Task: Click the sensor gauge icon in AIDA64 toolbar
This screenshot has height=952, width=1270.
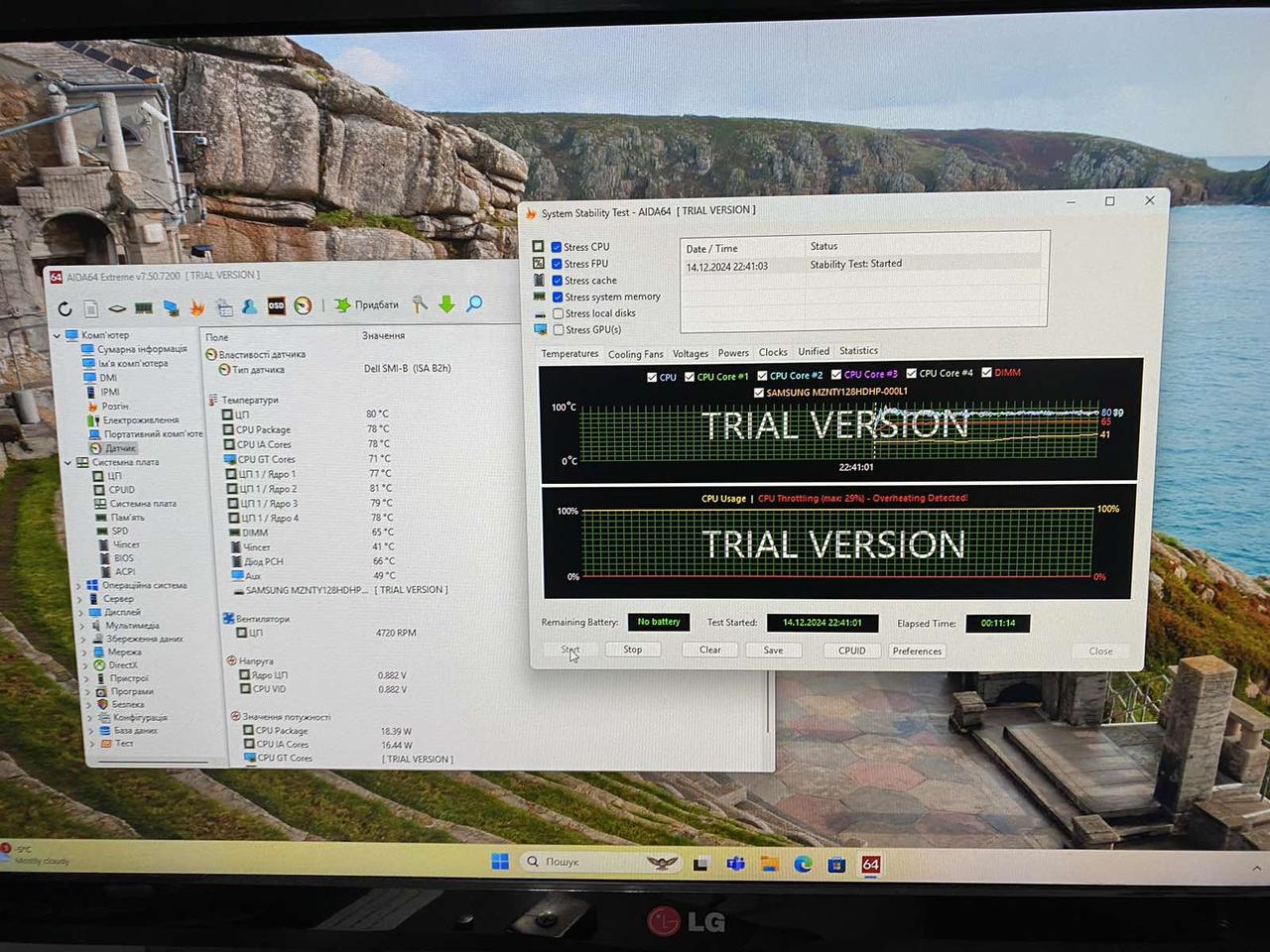Action: pos(304,305)
